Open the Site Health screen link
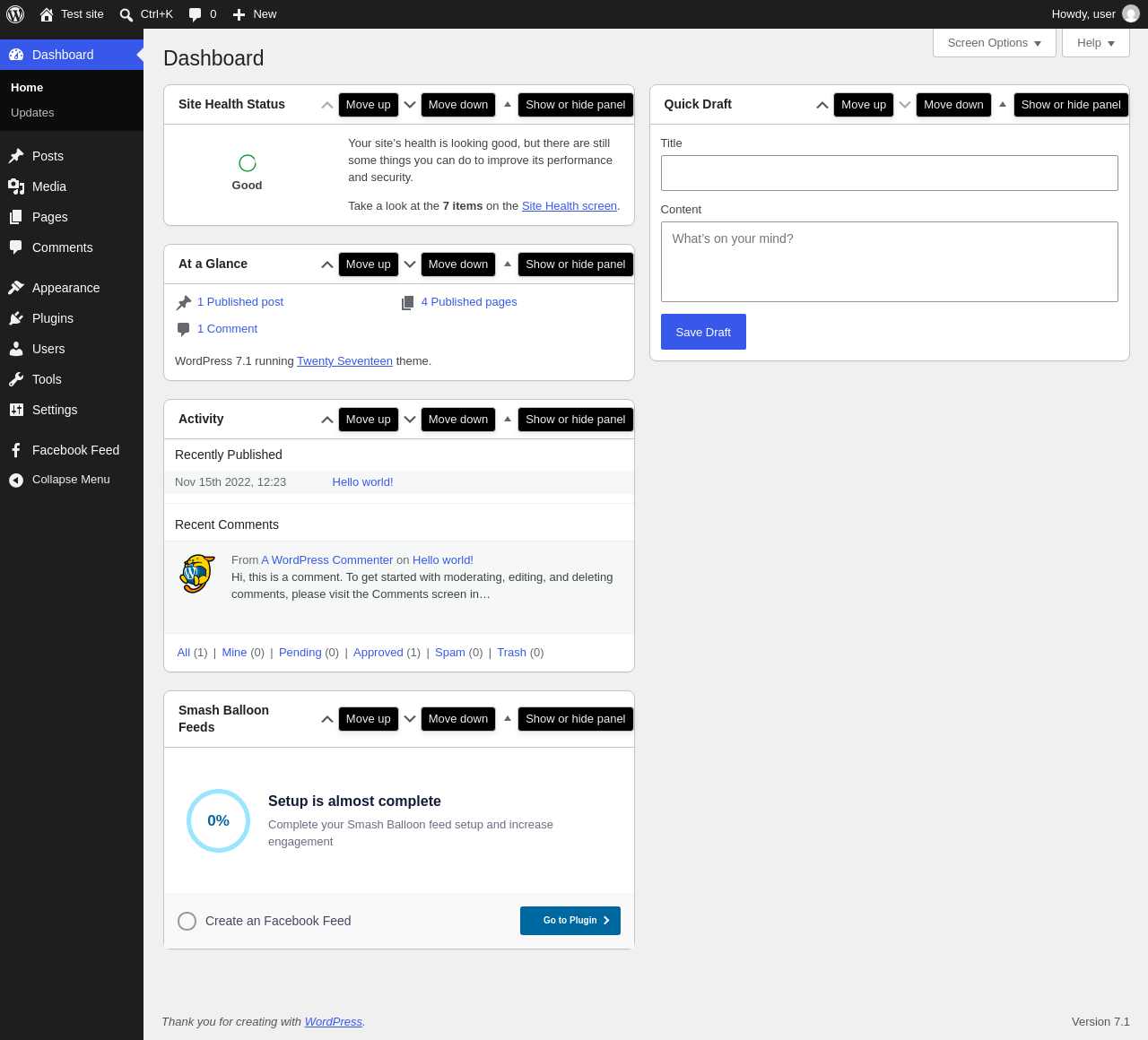 tap(570, 206)
